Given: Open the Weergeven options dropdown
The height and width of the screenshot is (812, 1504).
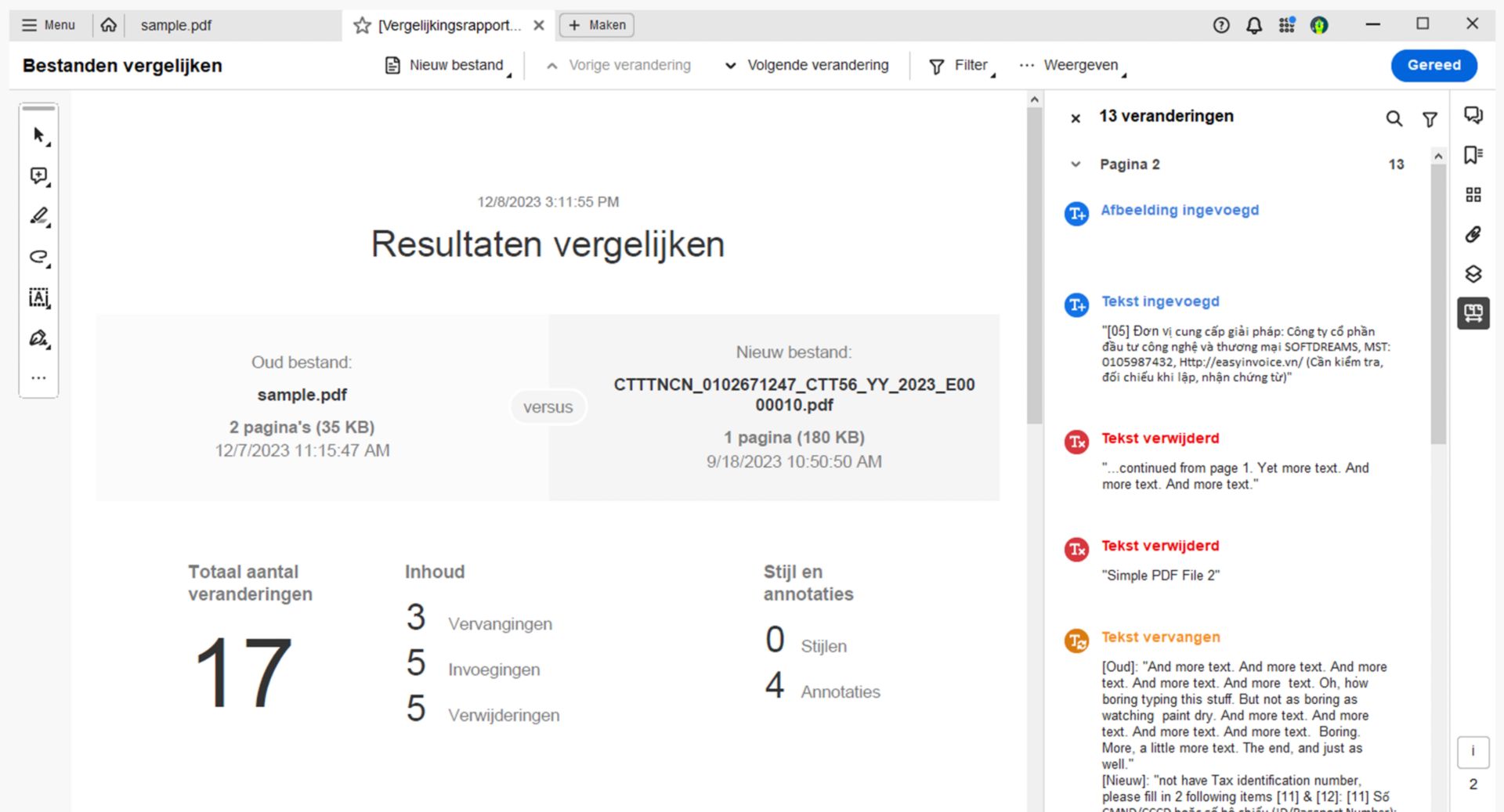Looking at the screenshot, I should pyautogui.click(x=1072, y=66).
